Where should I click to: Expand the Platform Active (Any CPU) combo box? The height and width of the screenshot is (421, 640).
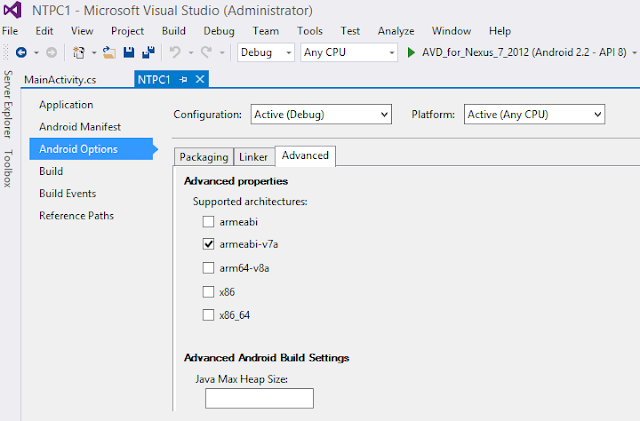pos(534,114)
